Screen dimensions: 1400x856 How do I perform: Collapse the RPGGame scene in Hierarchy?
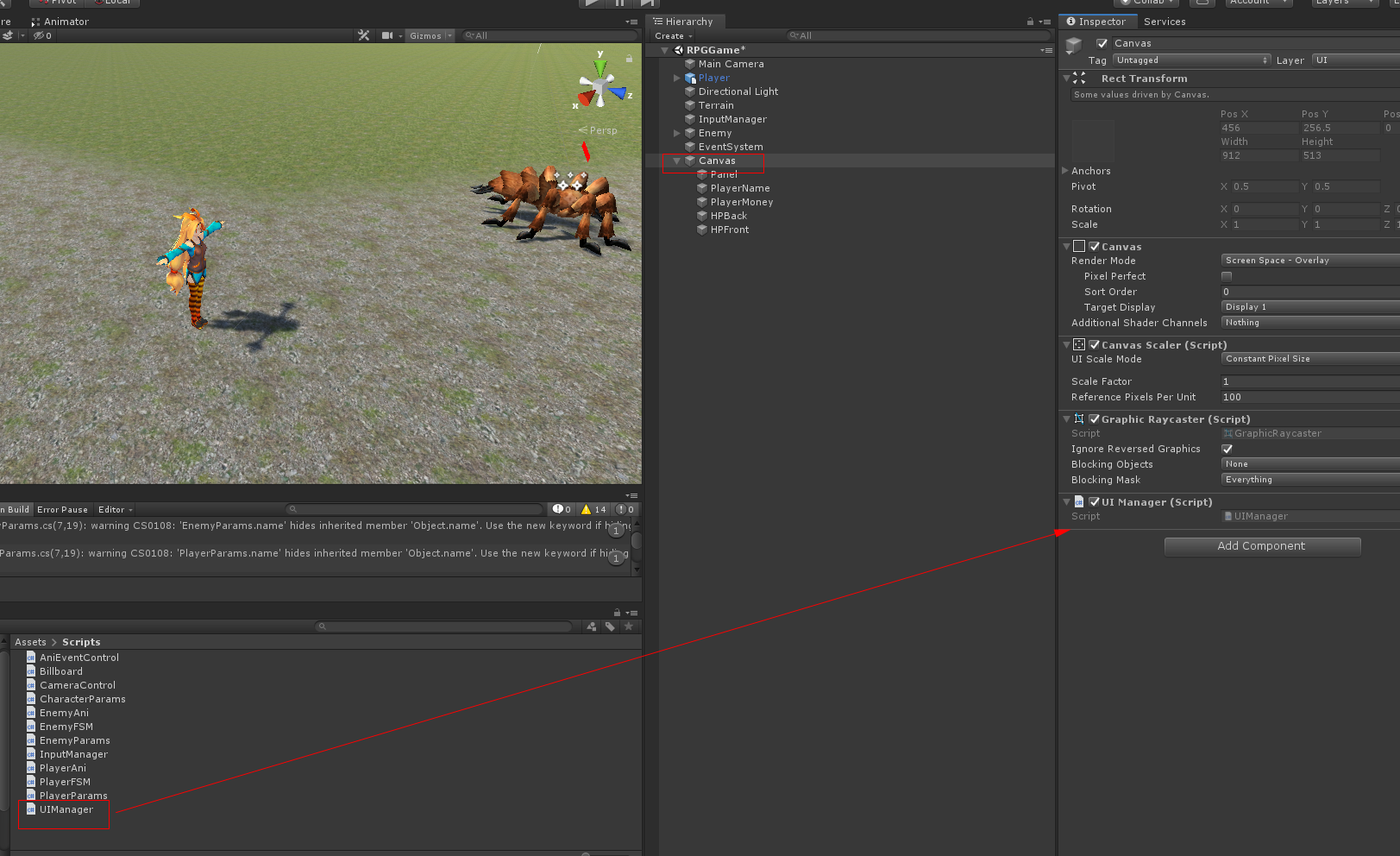pos(665,50)
